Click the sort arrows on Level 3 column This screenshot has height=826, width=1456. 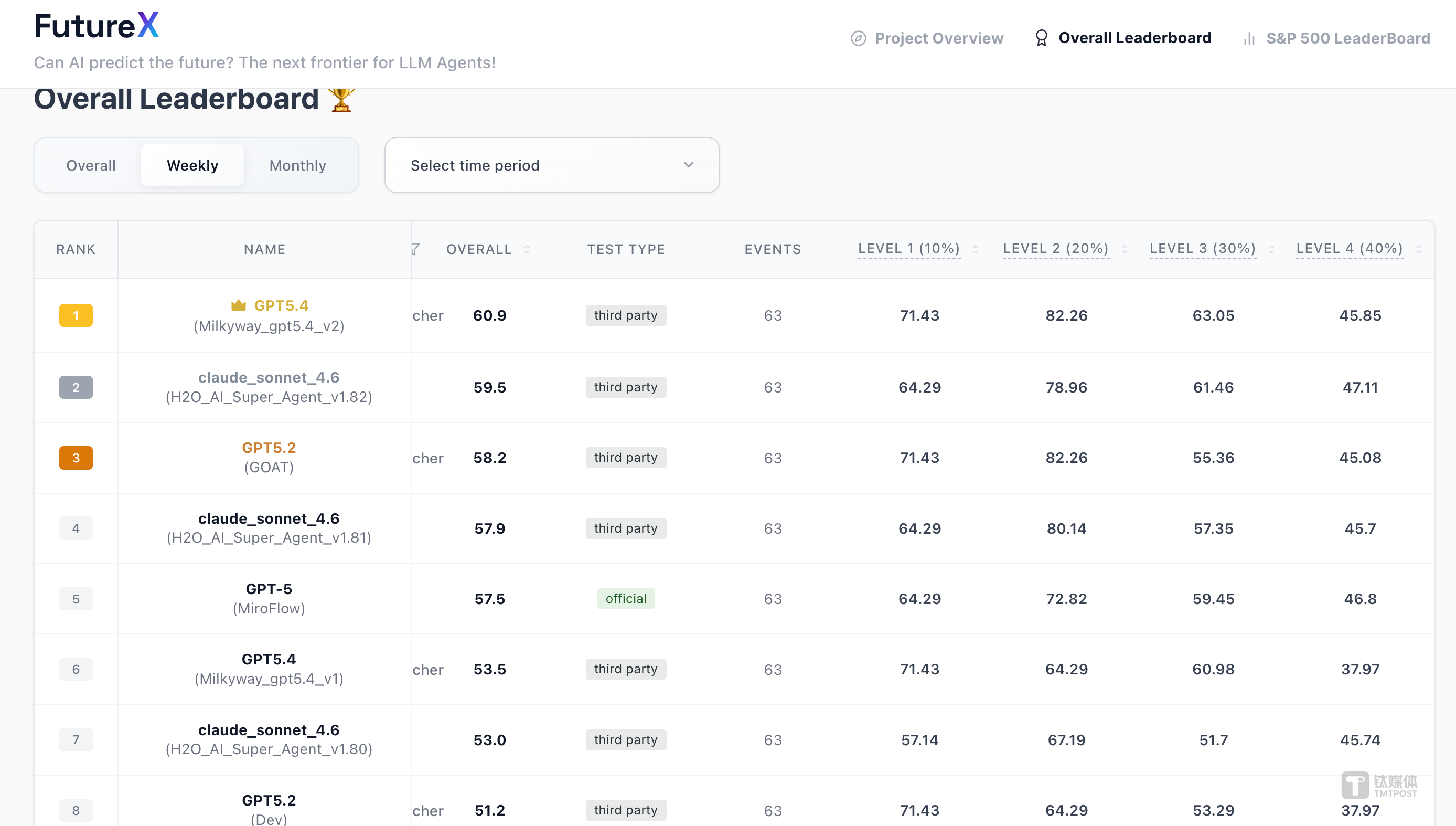(1271, 249)
